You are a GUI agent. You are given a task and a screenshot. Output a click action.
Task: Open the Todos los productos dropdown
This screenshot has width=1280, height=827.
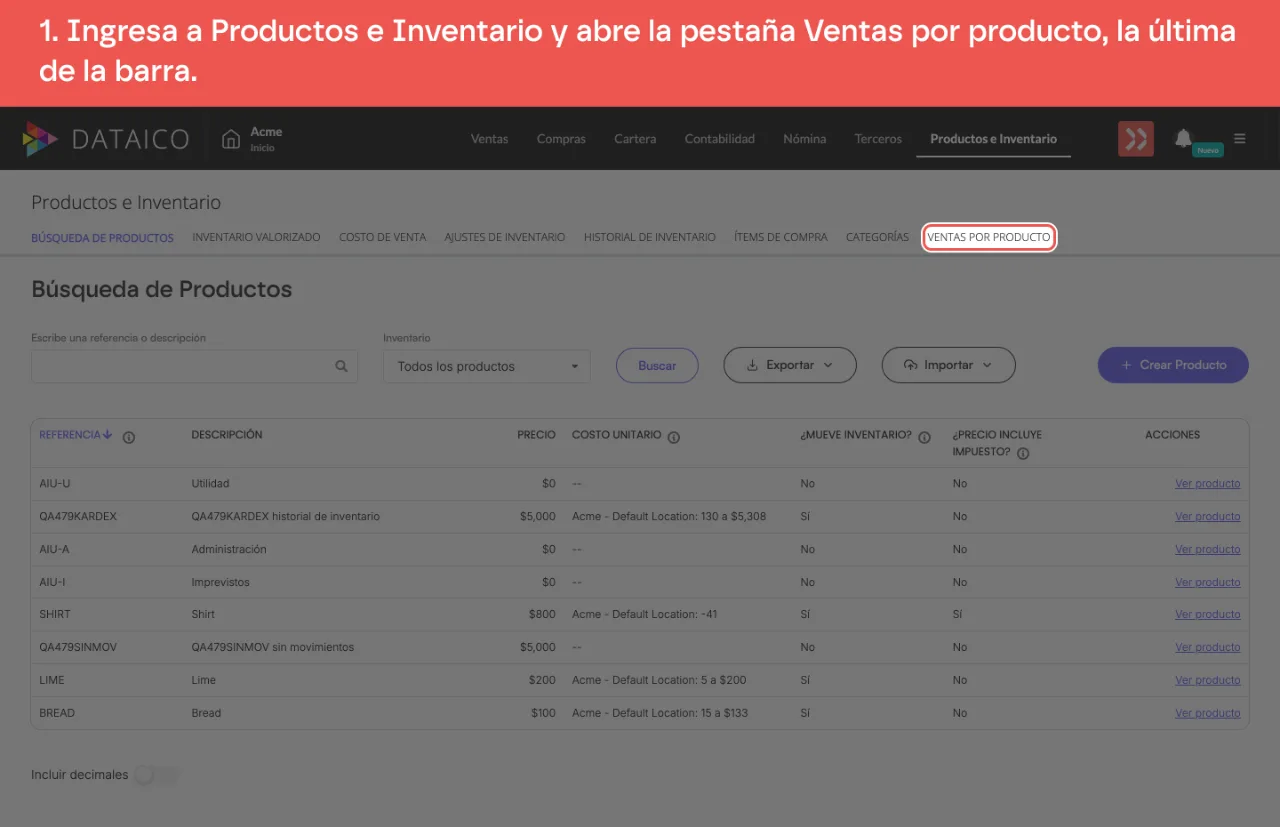(x=487, y=366)
